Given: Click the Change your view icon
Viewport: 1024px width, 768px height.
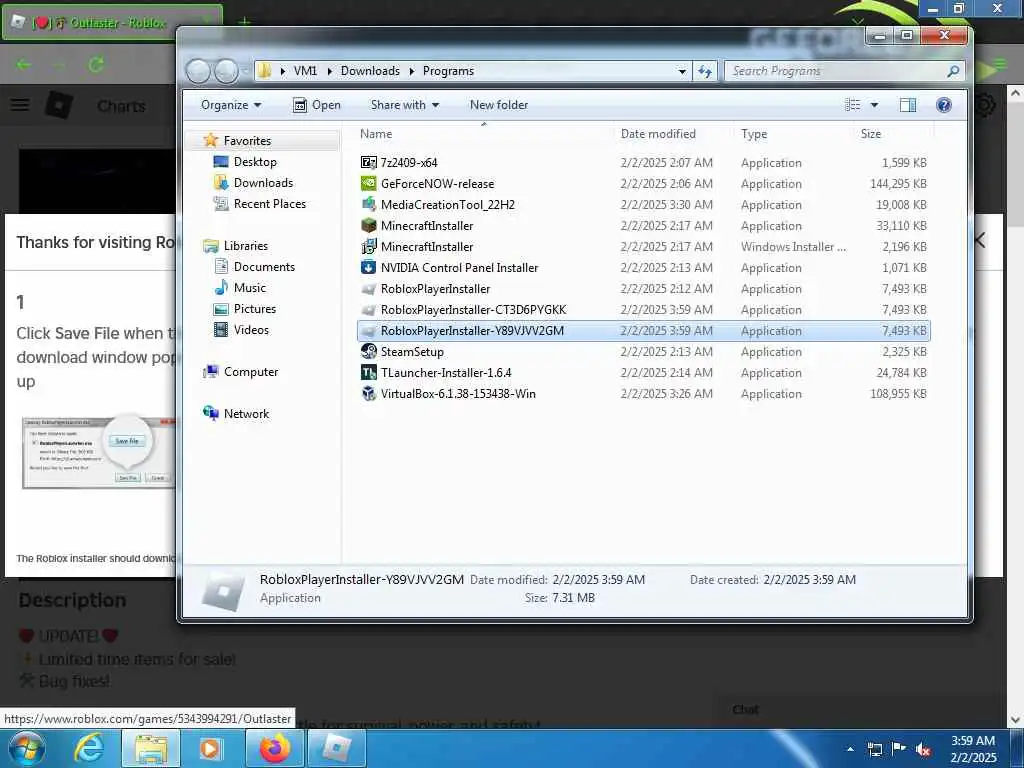Looking at the screenshot, I should tap(852, 105).
